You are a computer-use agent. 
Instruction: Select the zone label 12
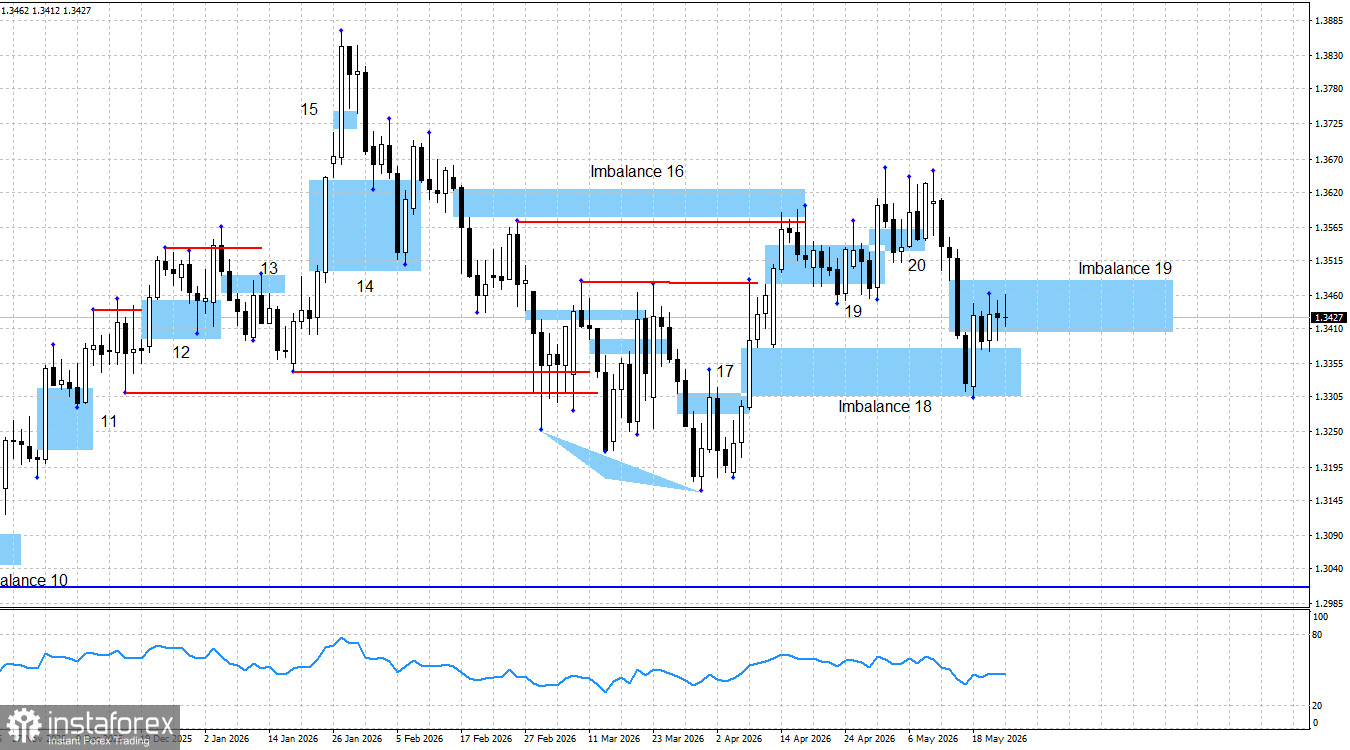point(181,352)
